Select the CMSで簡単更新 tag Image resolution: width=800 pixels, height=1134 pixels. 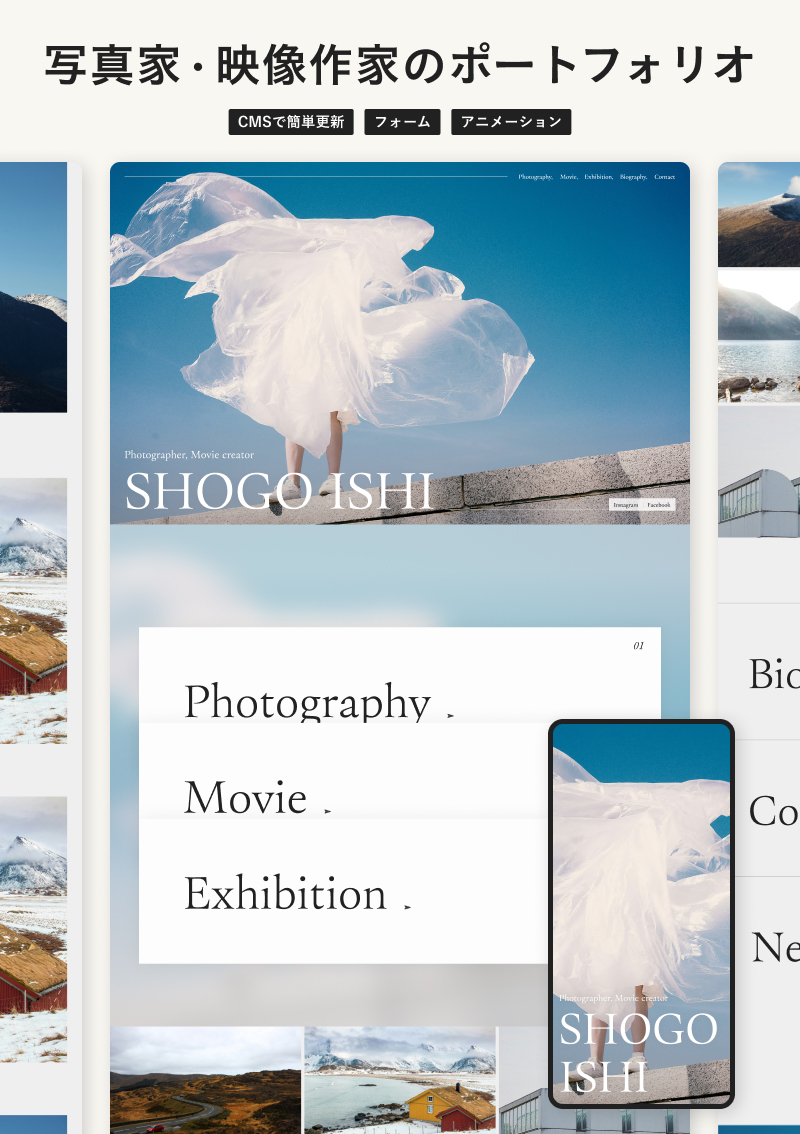[x=291, y=122]
